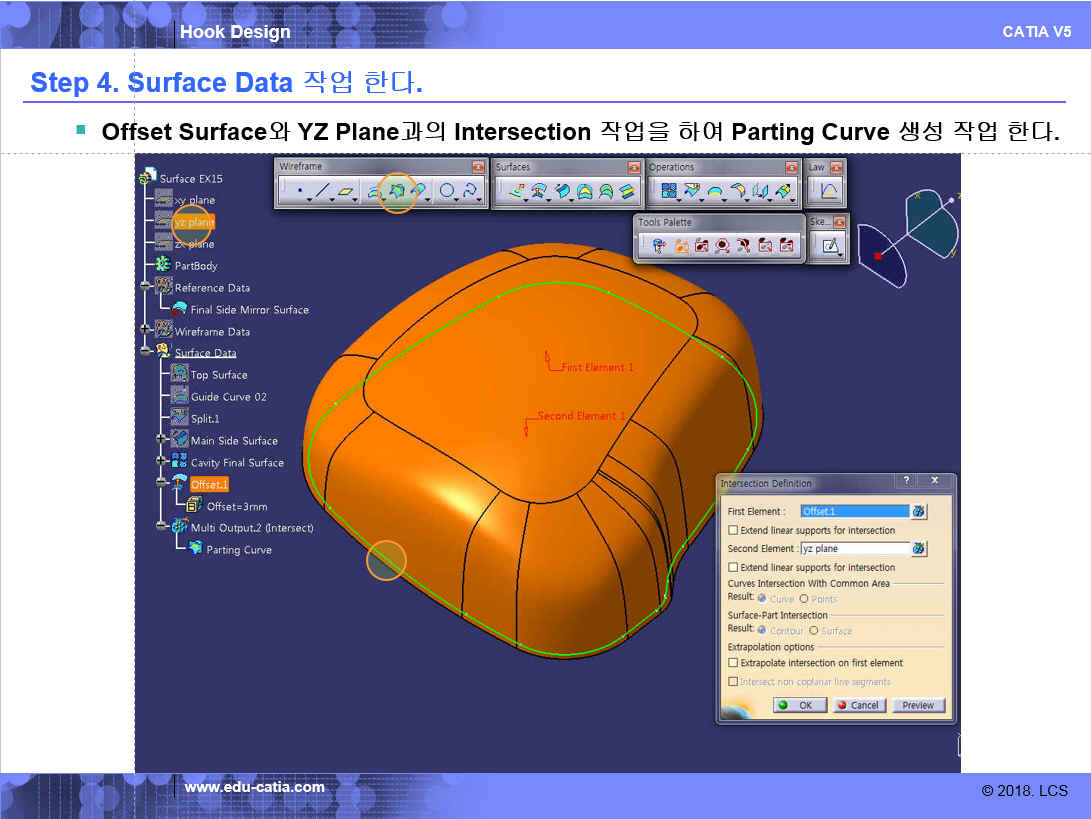Click the Second Element yz plane field

tap(853, 549)
